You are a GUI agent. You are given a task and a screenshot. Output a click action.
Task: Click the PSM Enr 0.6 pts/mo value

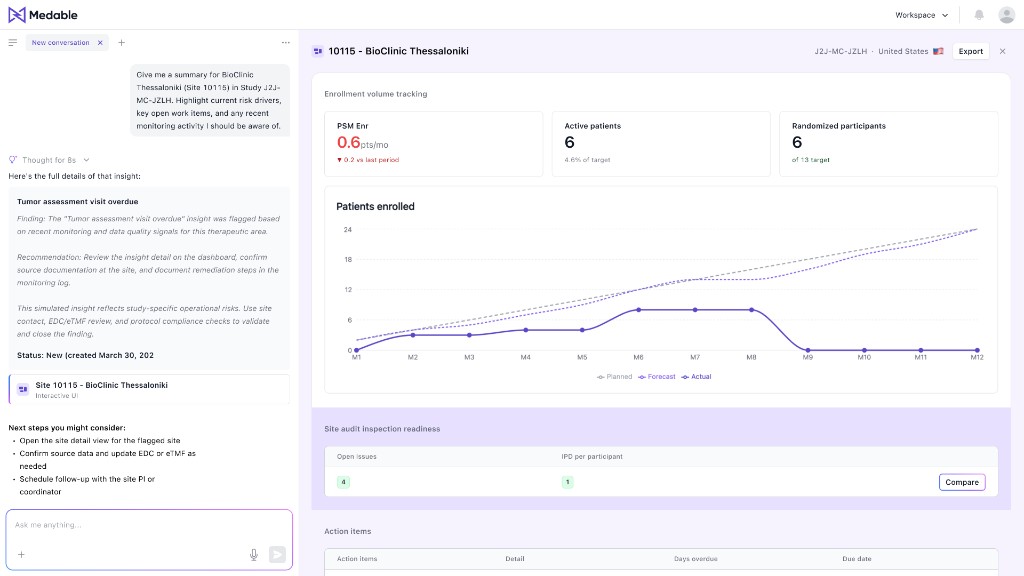click(362, 142)
